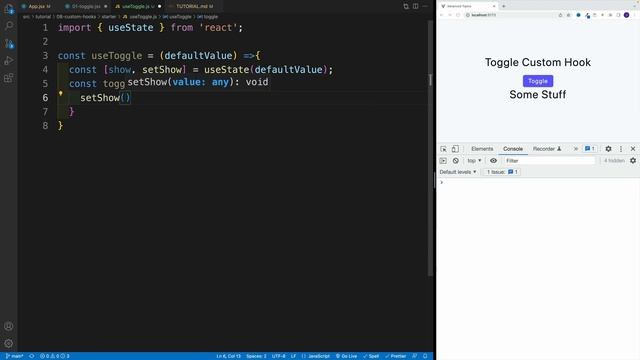Click the useToggle breadcrumb segment
640x360 pixels.
[x=177, y=17]
